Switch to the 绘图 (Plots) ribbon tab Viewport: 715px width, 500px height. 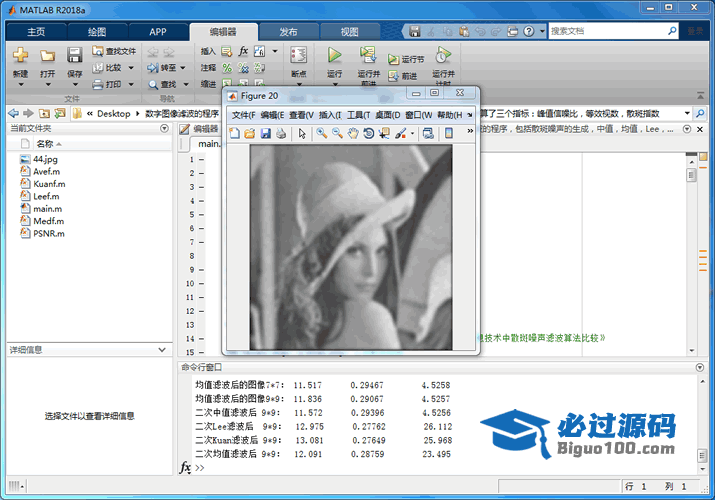click(x=97, y=31)
